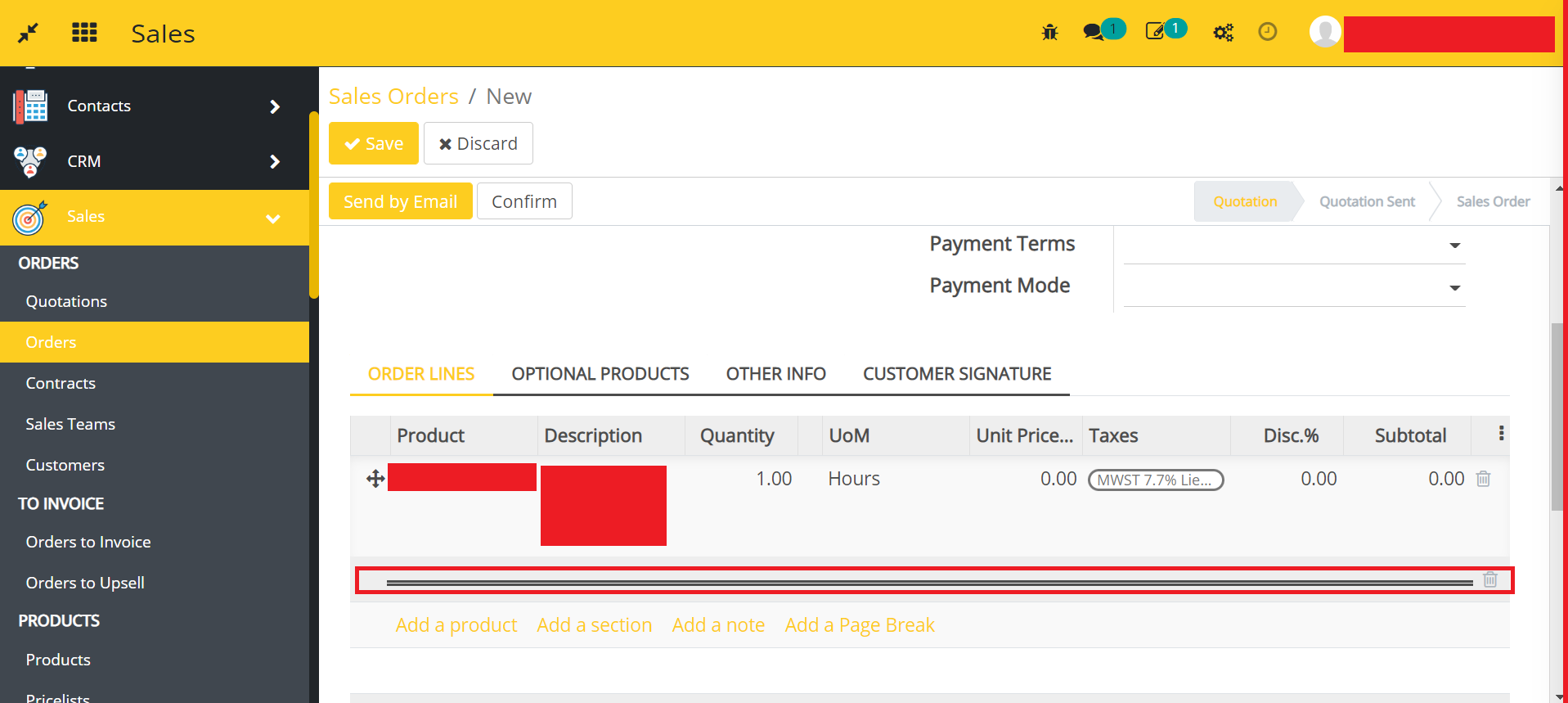The image size is (1568, 703).
Task: Expand the Contacts menu chevron
Action: point(275,106)
